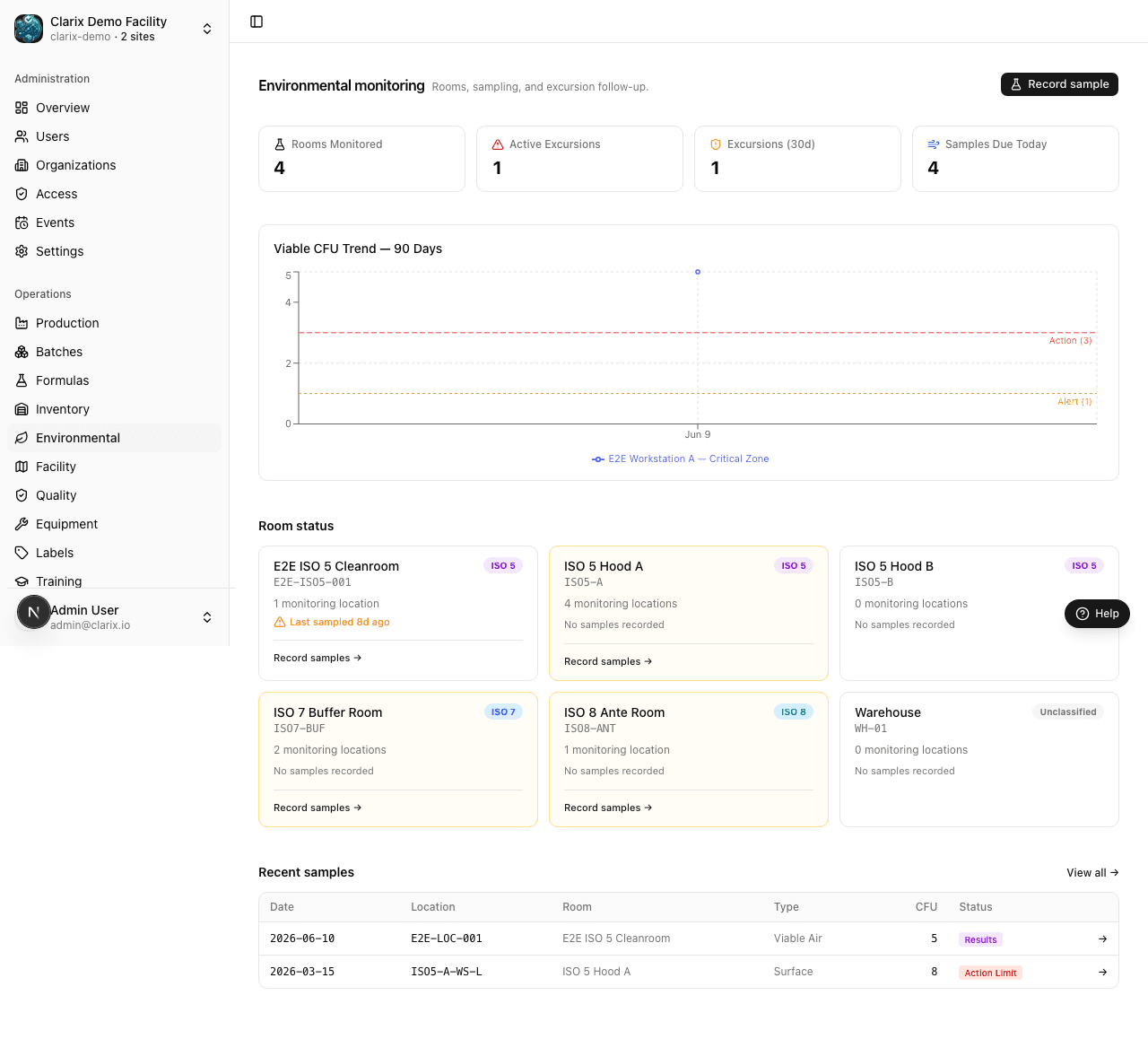Toggle the sidebar panel icon
Image resolution: width=1148 pixels, height=1039 pixels.
click(257, 22)
